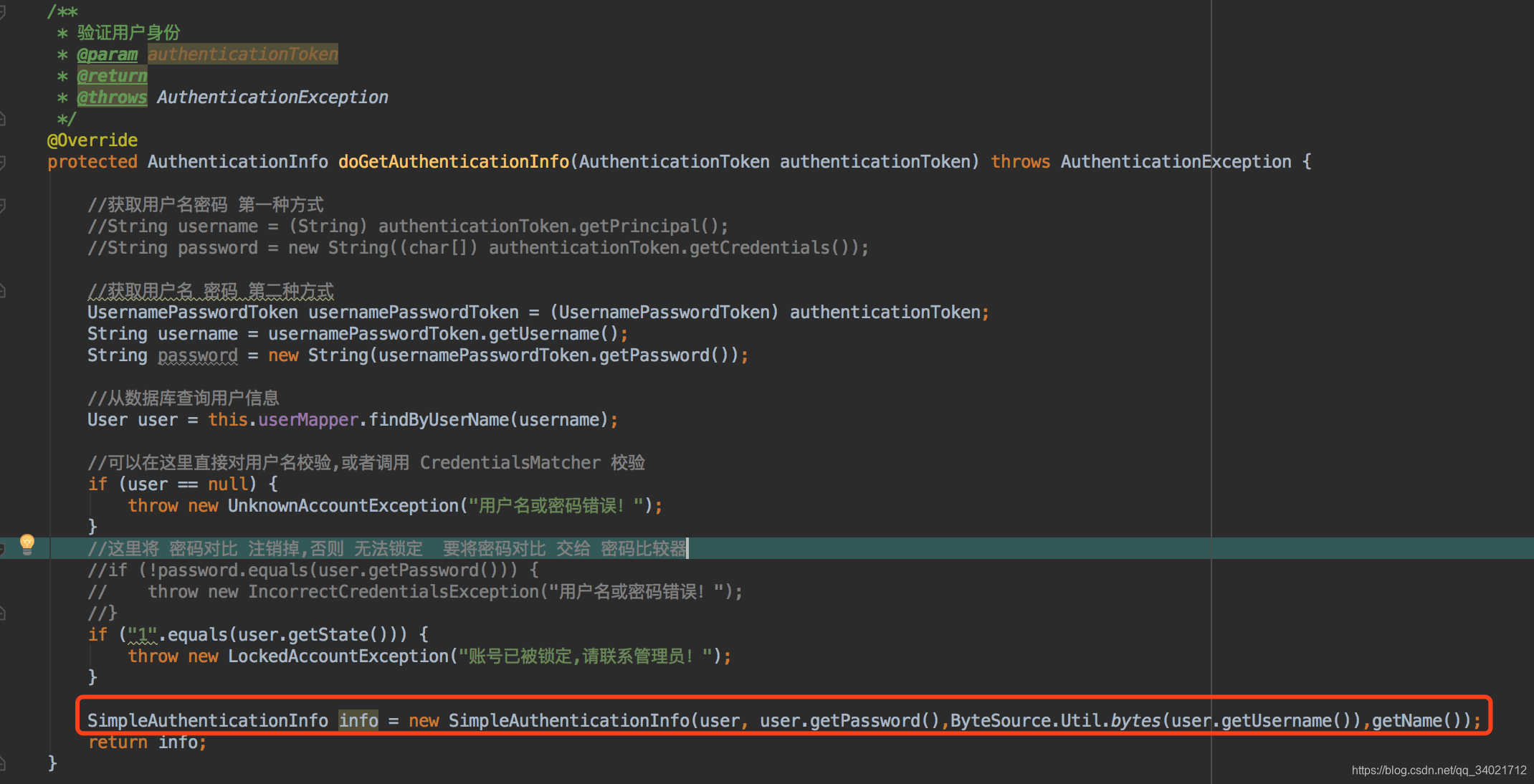The image size is (1534, 784).
Task: Click AuthenticationException in the method signature
Action: click(x=1176, y=162)
